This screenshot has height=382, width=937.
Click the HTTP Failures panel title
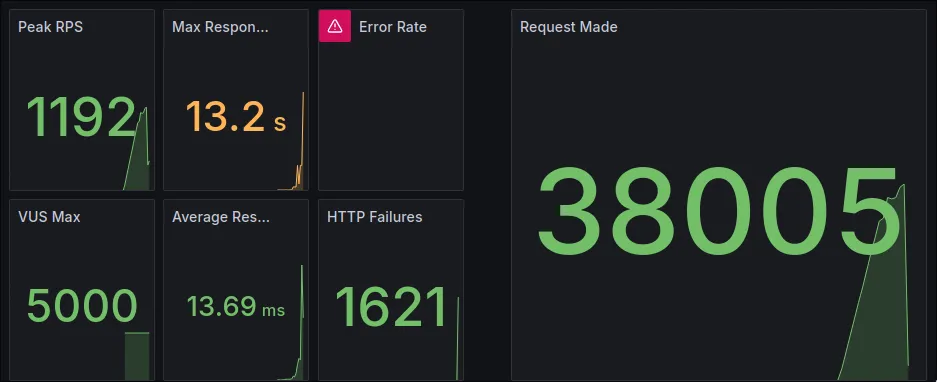[x=375, y=217]
